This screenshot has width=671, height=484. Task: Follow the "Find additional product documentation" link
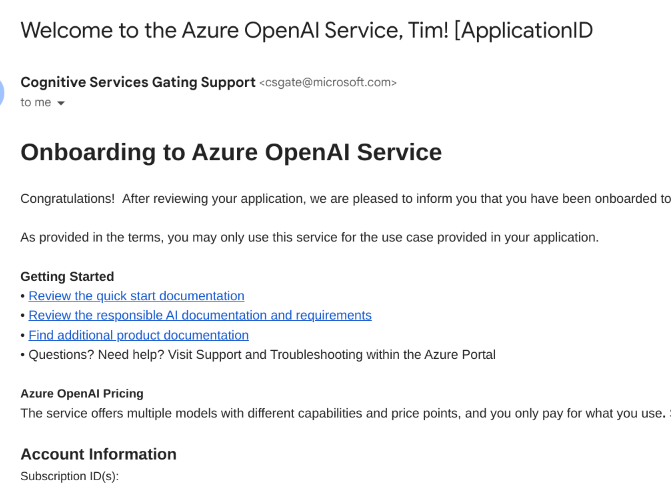click(138, 335)
